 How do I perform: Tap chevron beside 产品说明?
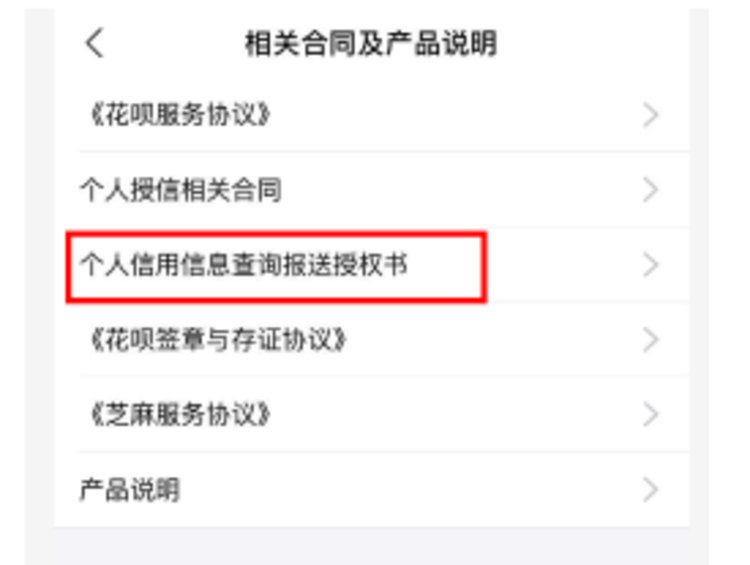click(651, 489)
